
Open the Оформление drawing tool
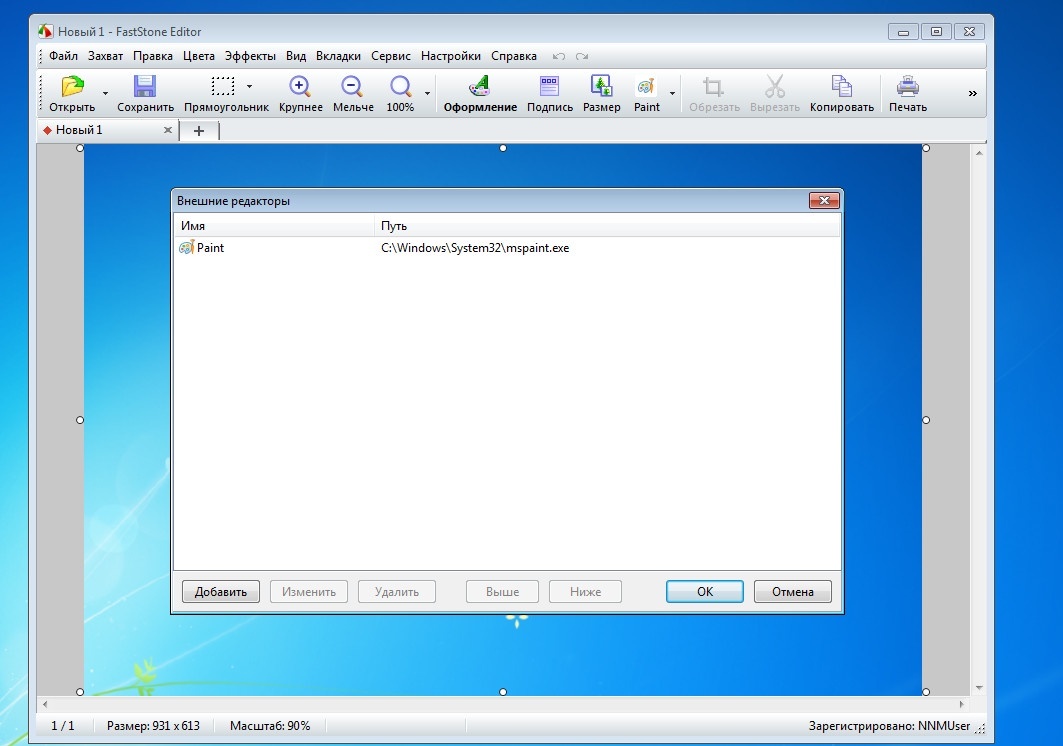click(x=480, y=94)
